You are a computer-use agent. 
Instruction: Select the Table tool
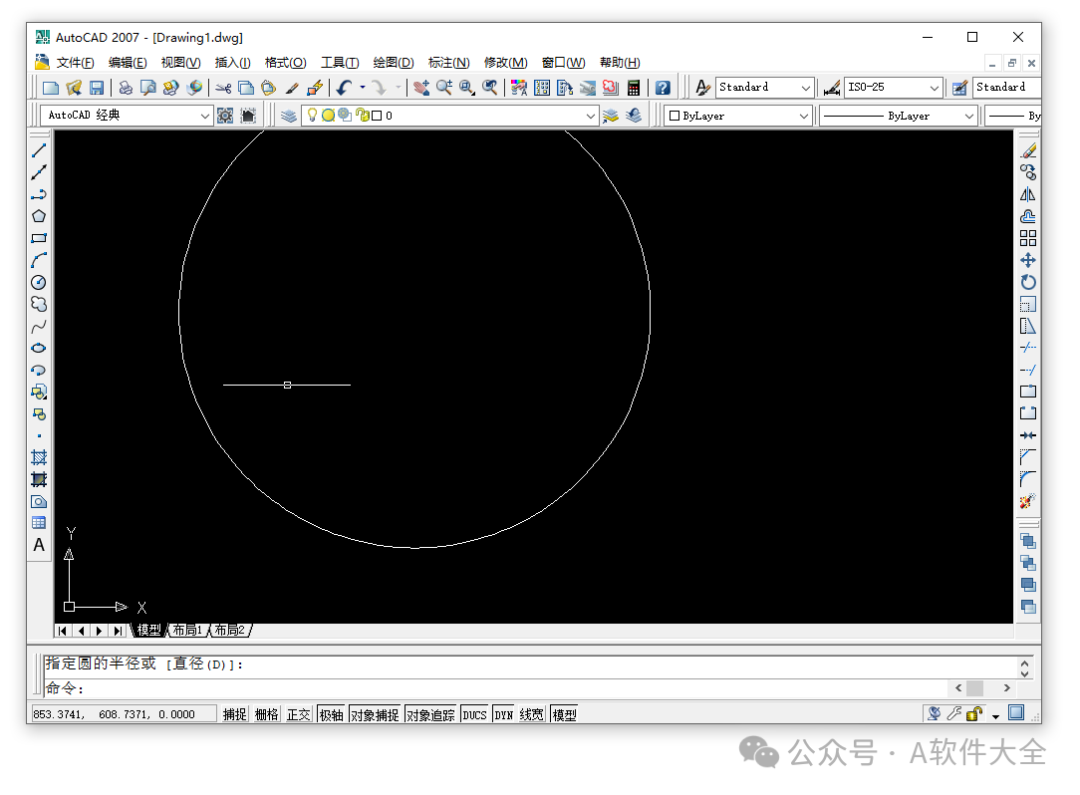pos(39,523)
